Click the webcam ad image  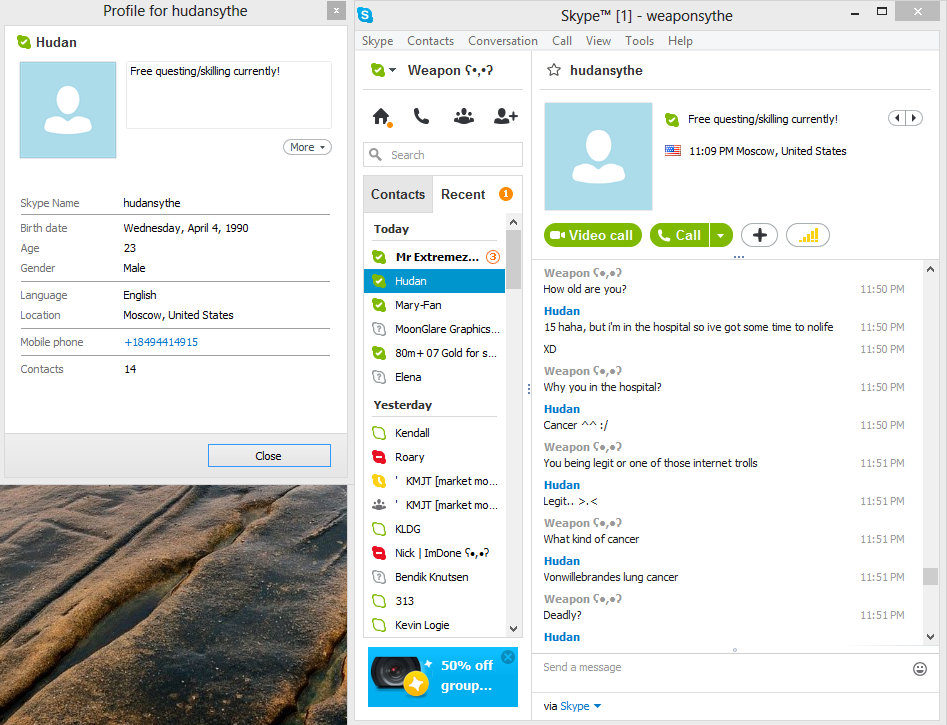click(399, 675)
